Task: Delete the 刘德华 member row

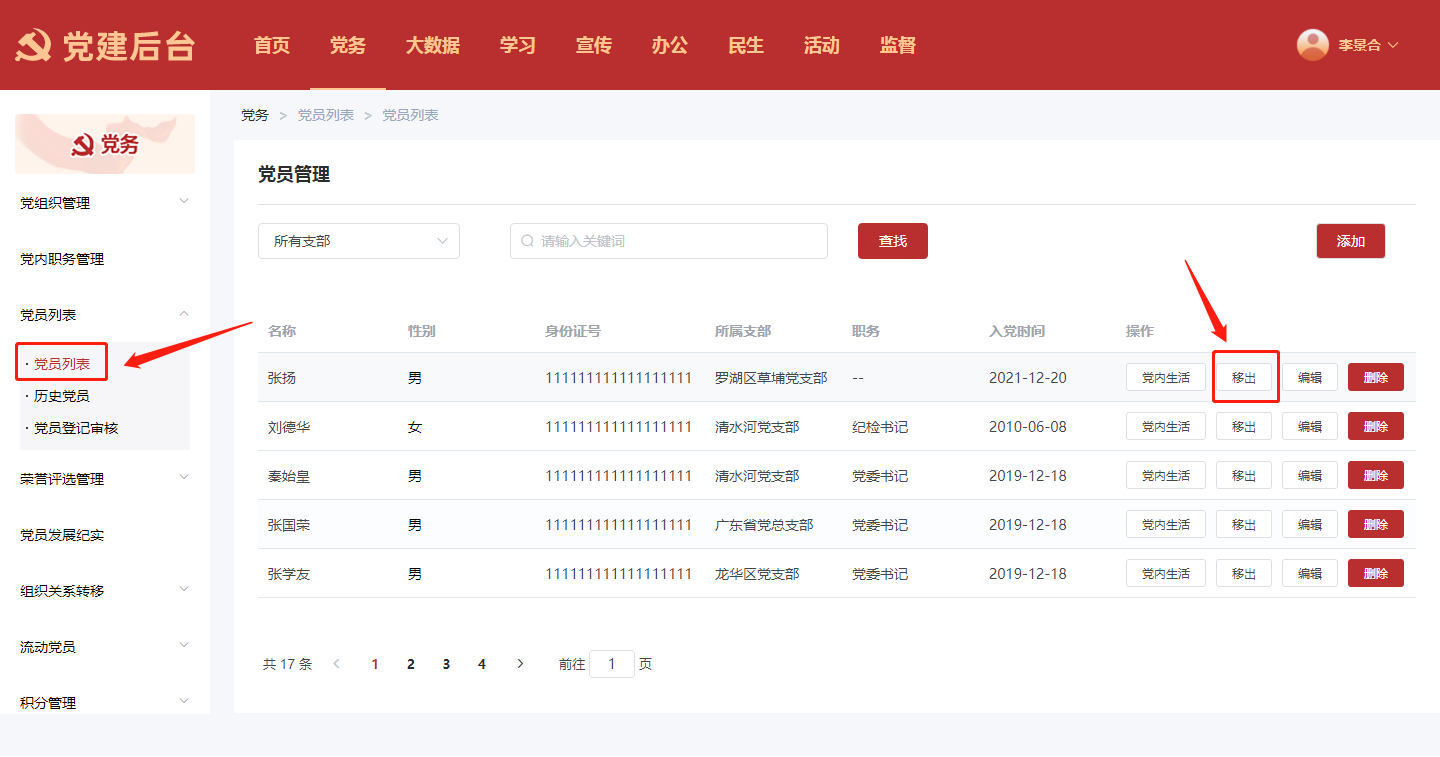Action: (x=1375, y=426)
